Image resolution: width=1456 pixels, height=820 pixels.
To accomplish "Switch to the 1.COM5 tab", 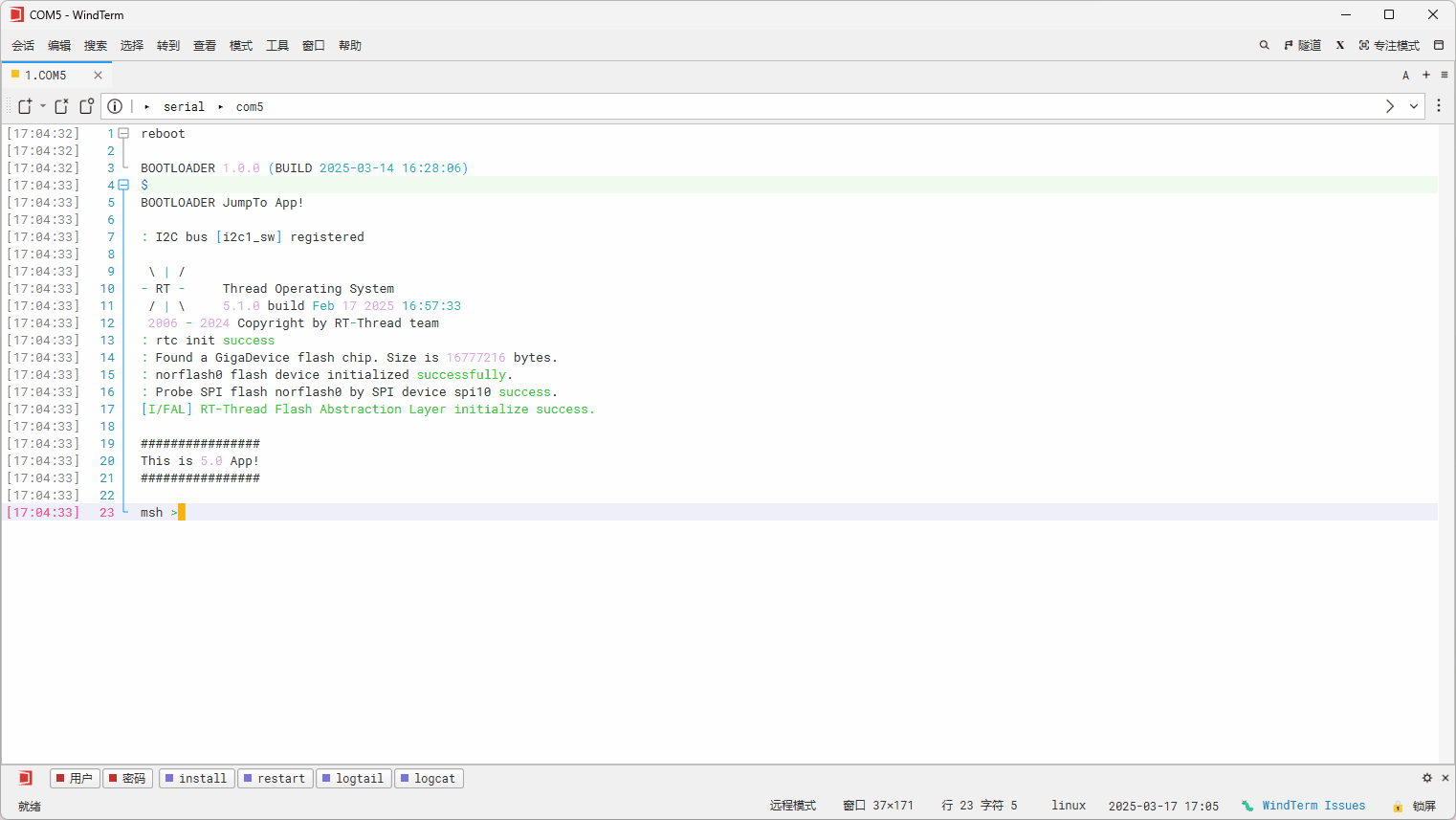I will pos(46,75).
